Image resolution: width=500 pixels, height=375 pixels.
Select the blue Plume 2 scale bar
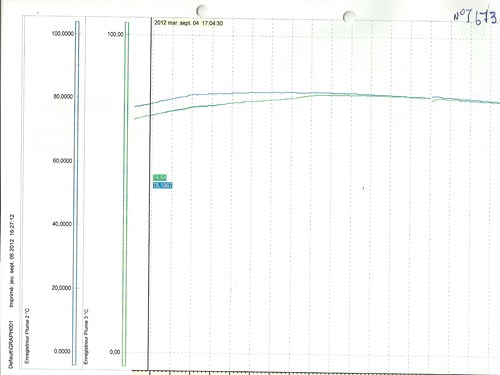pyautogui.click(x=76, y=193)
